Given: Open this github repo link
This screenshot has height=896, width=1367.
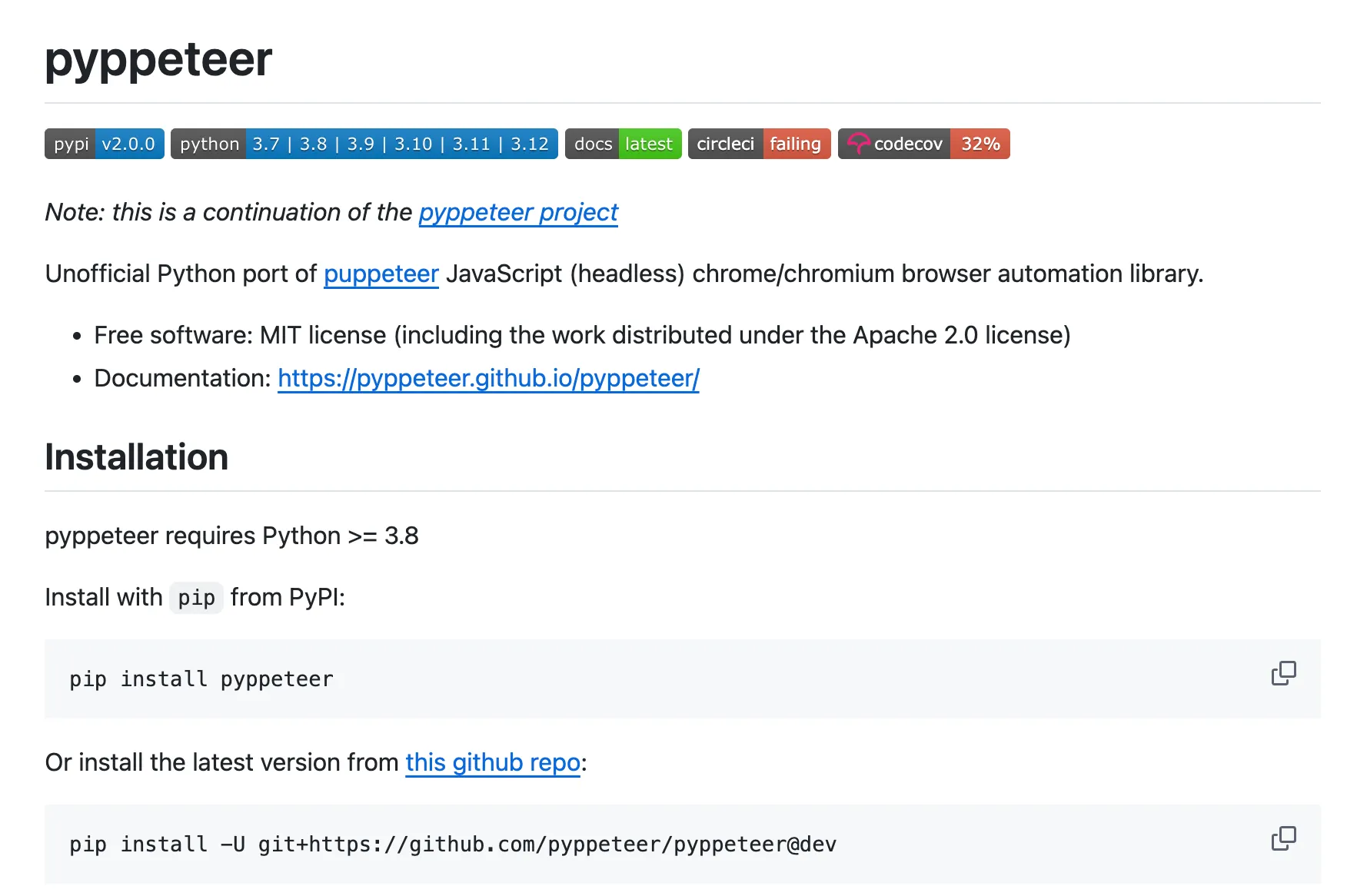Looking at the screenshot, I should click(x=492, y=762).
